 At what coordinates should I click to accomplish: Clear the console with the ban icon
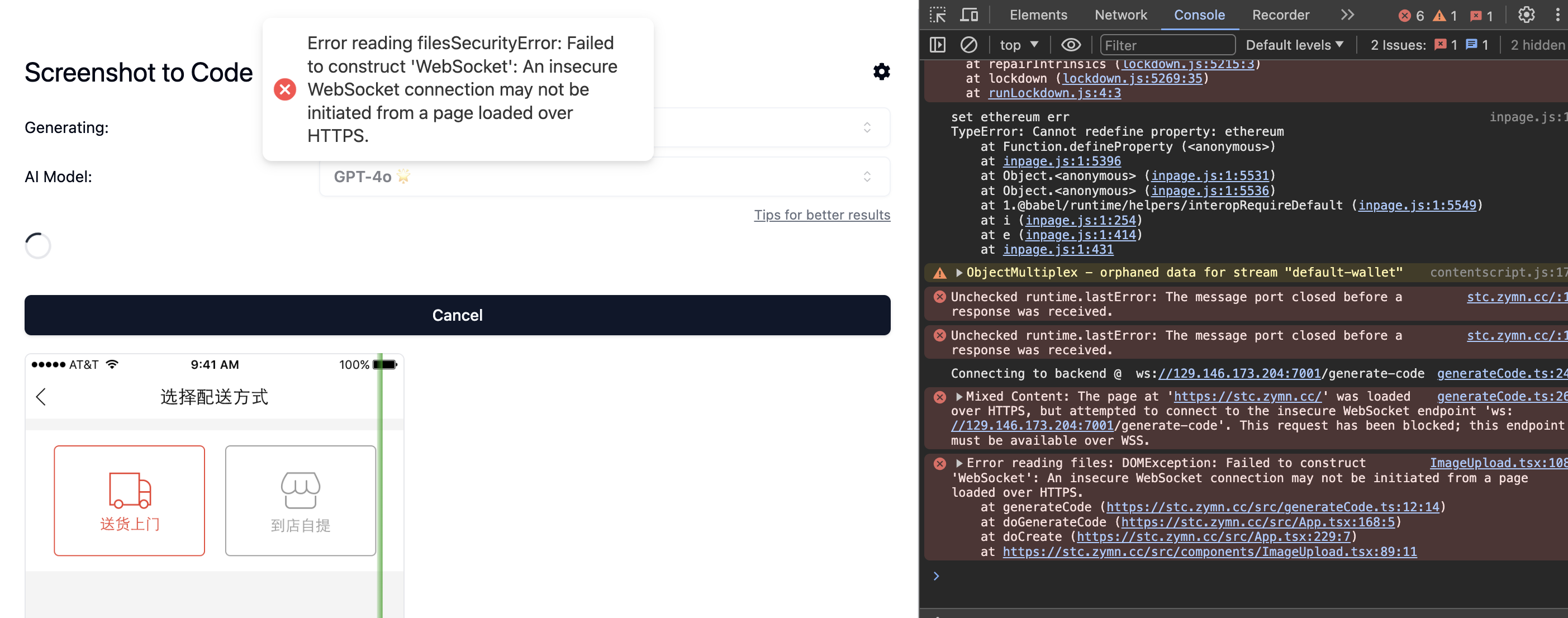tap(968, 45)
